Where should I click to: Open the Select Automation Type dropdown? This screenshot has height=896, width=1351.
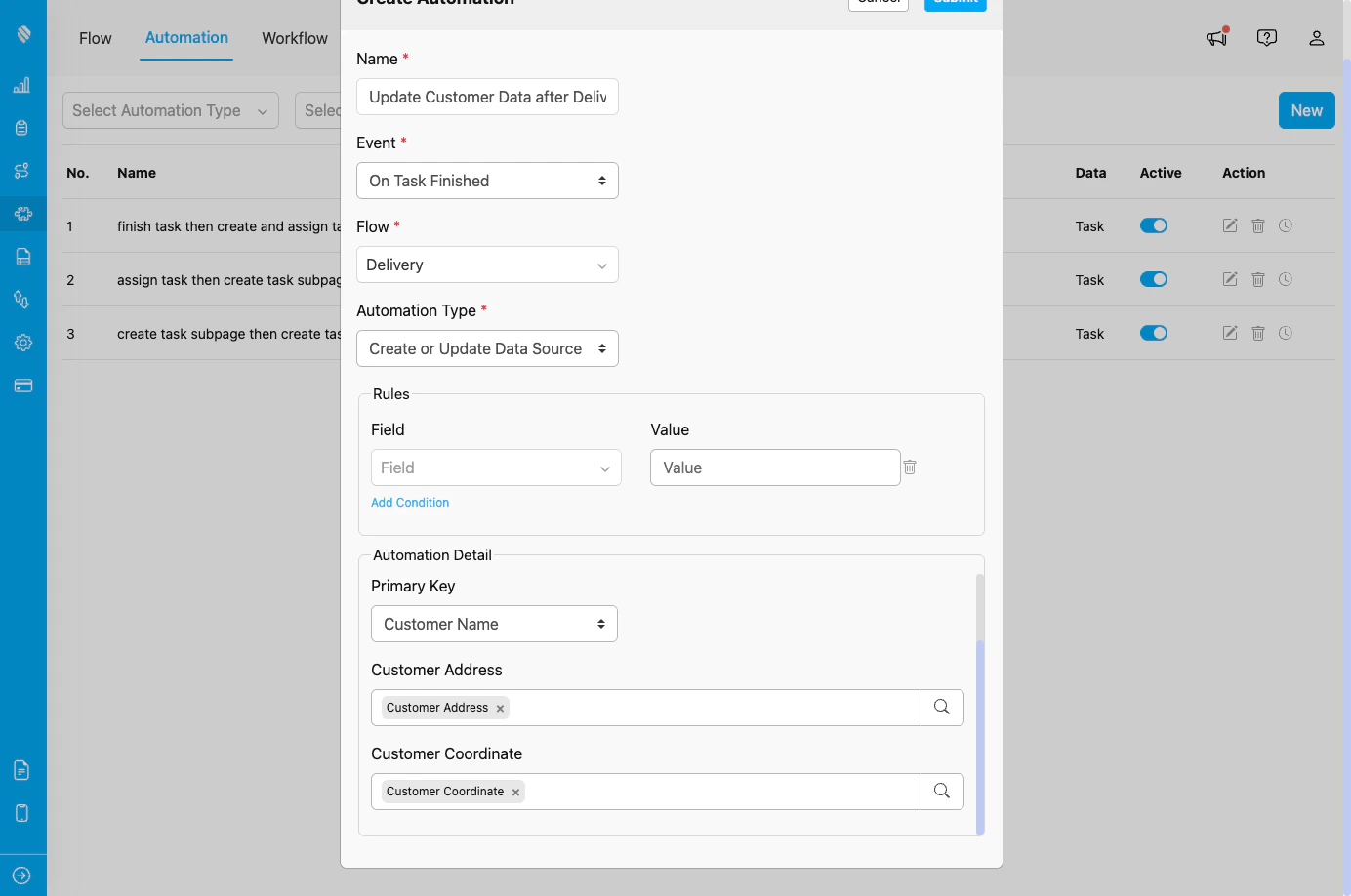click(x=170, y=110)
